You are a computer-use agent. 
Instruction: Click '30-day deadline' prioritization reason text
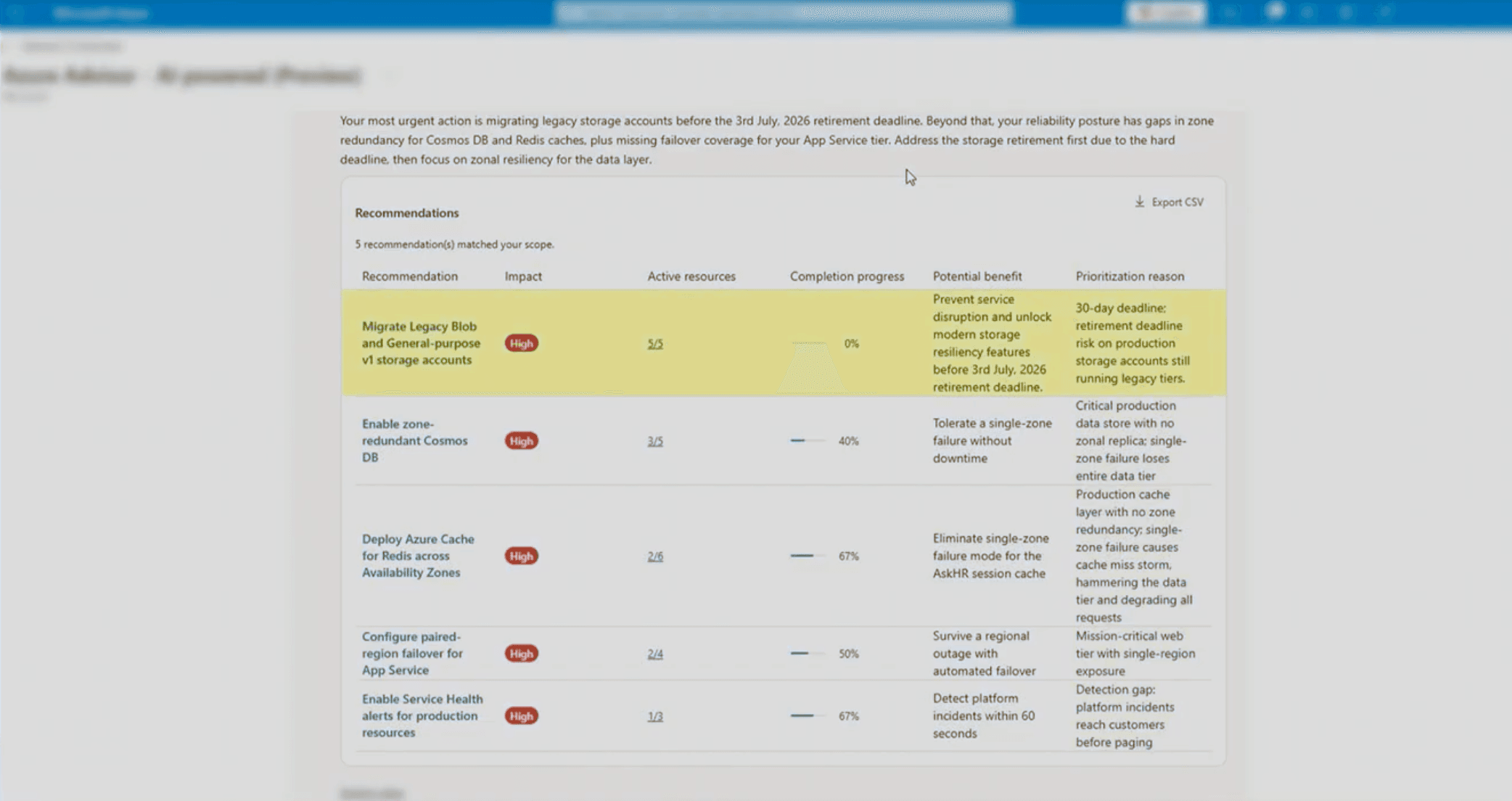coord(1133,343)
